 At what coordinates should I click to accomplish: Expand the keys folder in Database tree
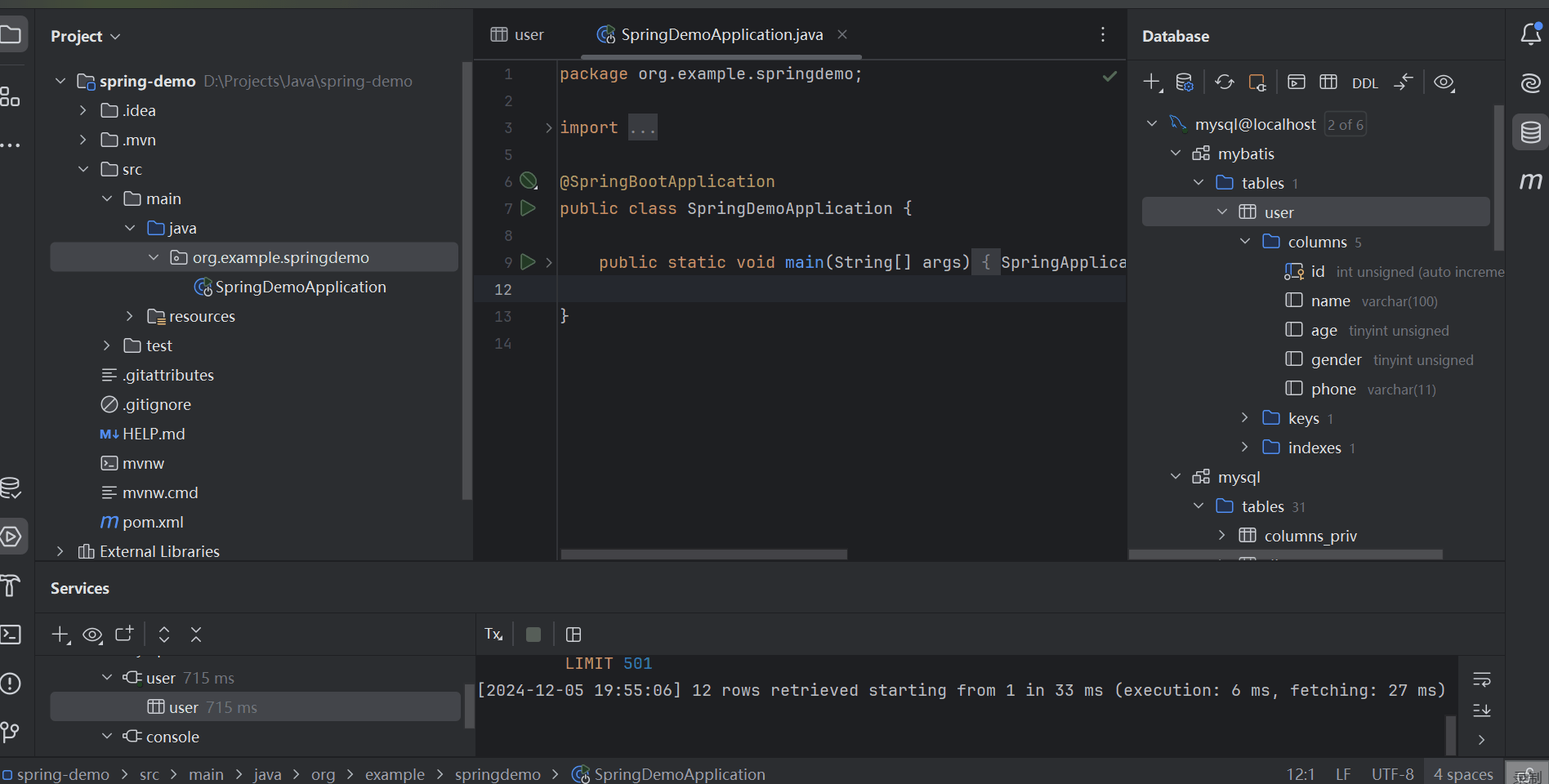[1245, 417]
